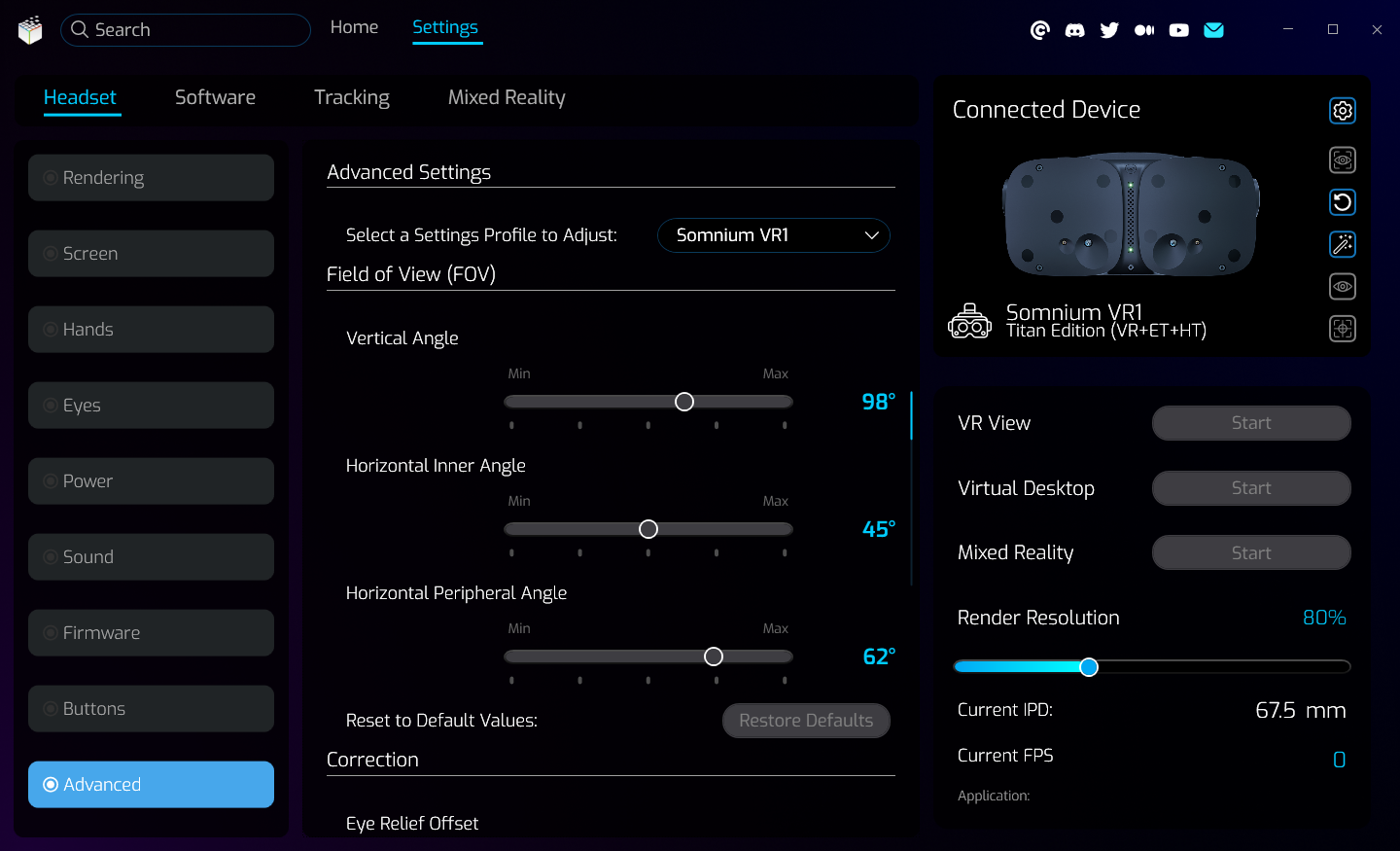Click the 67.5 mm IPD value
This screenshot has height=851, width=1400.
[1300, 710]
